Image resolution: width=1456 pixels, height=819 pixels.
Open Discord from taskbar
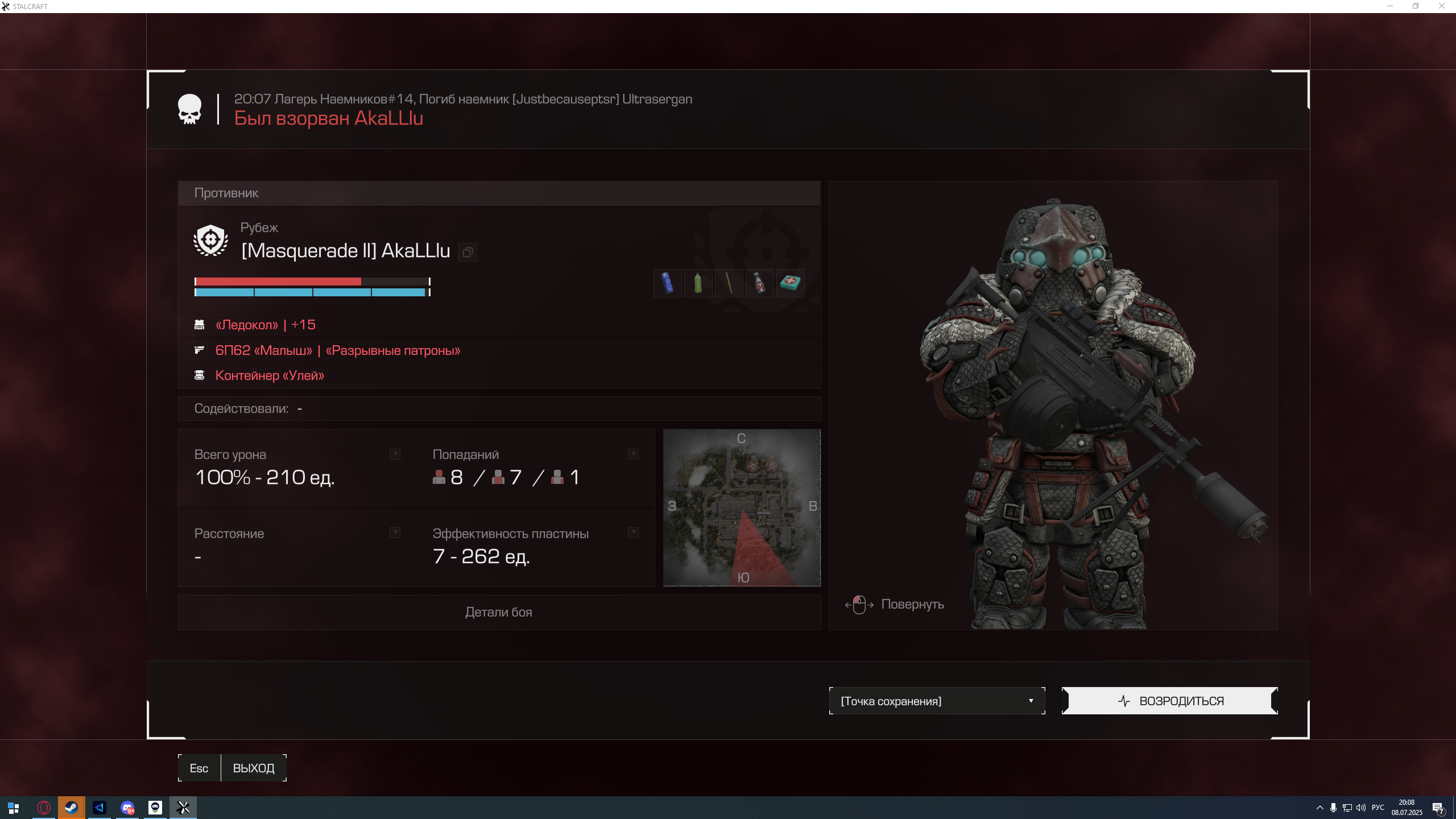127,808
